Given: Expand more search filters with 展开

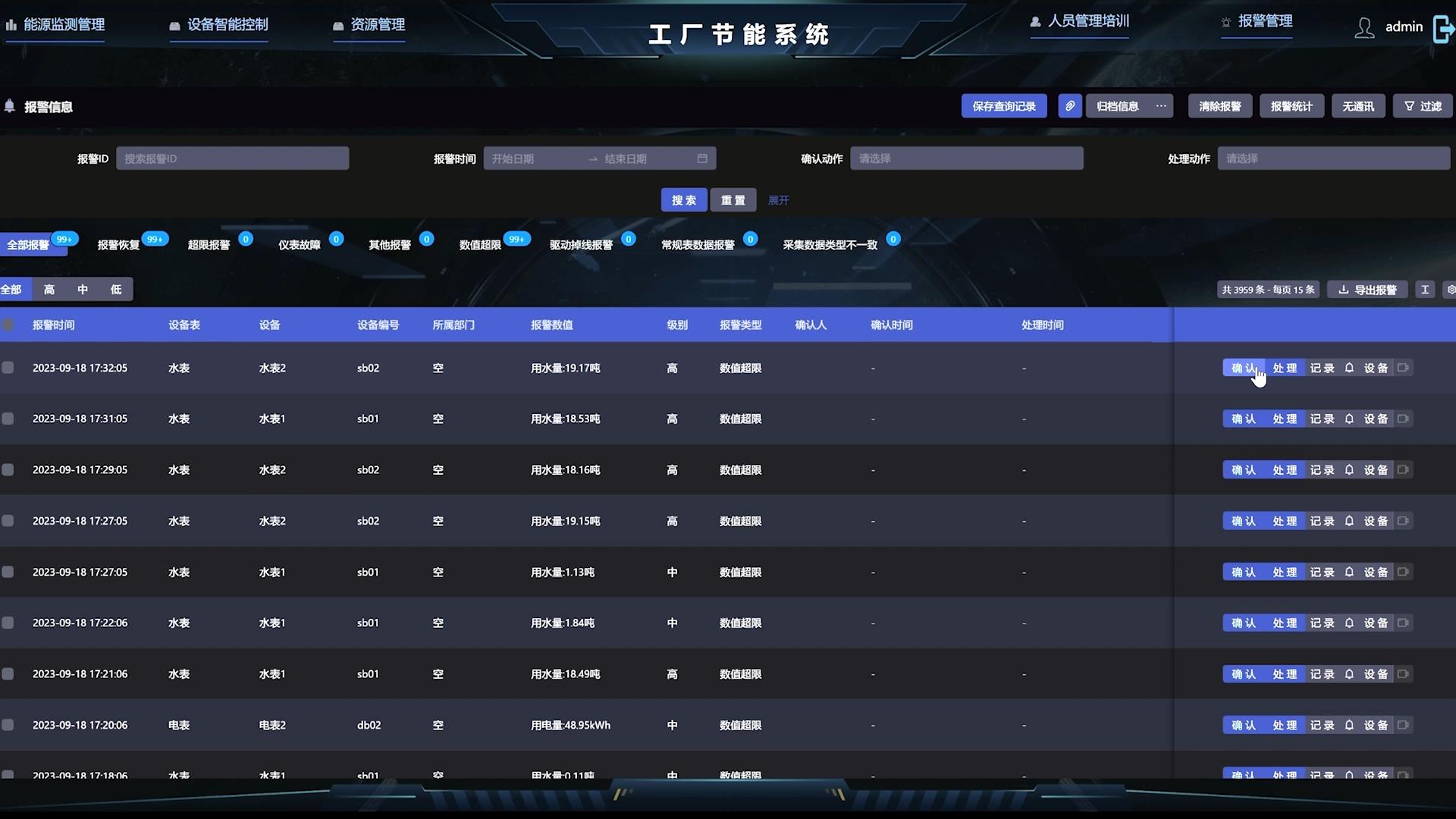Looking at the screenshot, I should tap(778, 200).
